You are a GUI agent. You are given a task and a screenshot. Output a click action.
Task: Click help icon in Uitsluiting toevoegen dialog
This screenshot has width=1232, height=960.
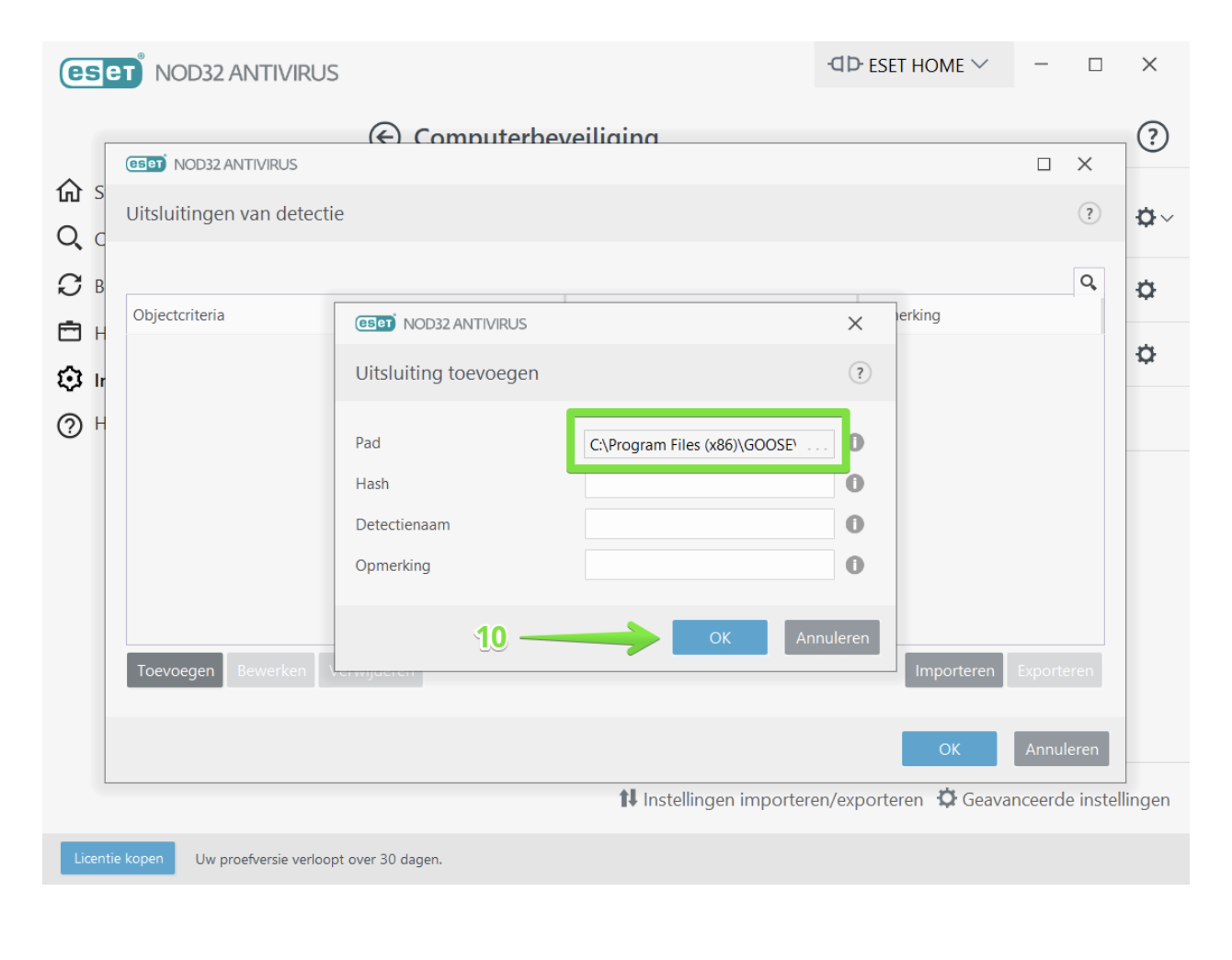(859, 372)
